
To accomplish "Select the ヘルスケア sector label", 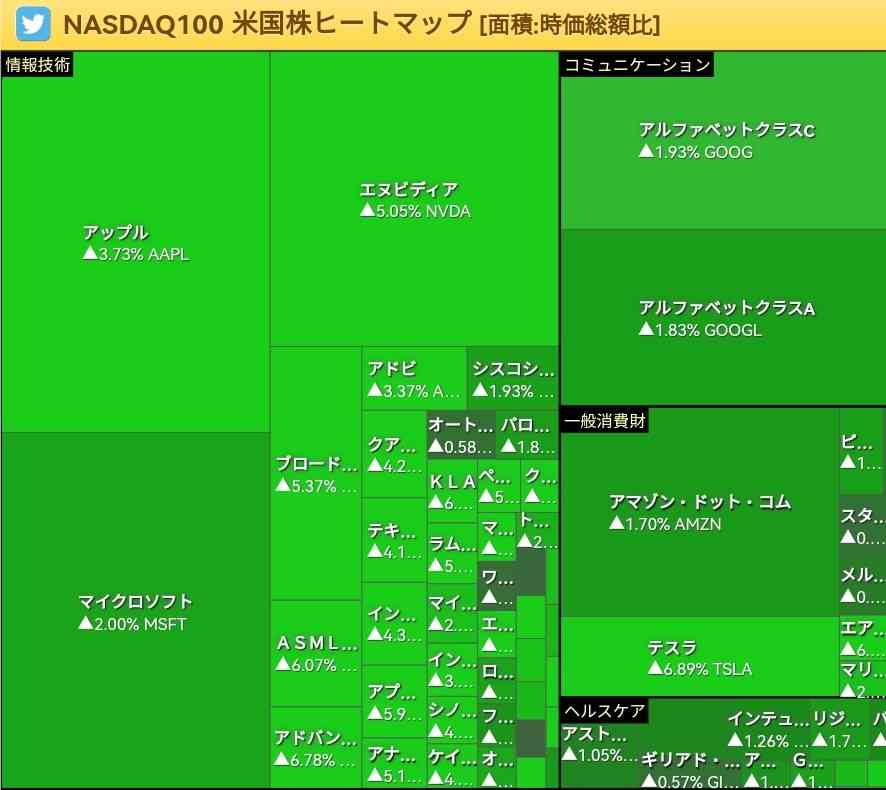I will [605, 710].
